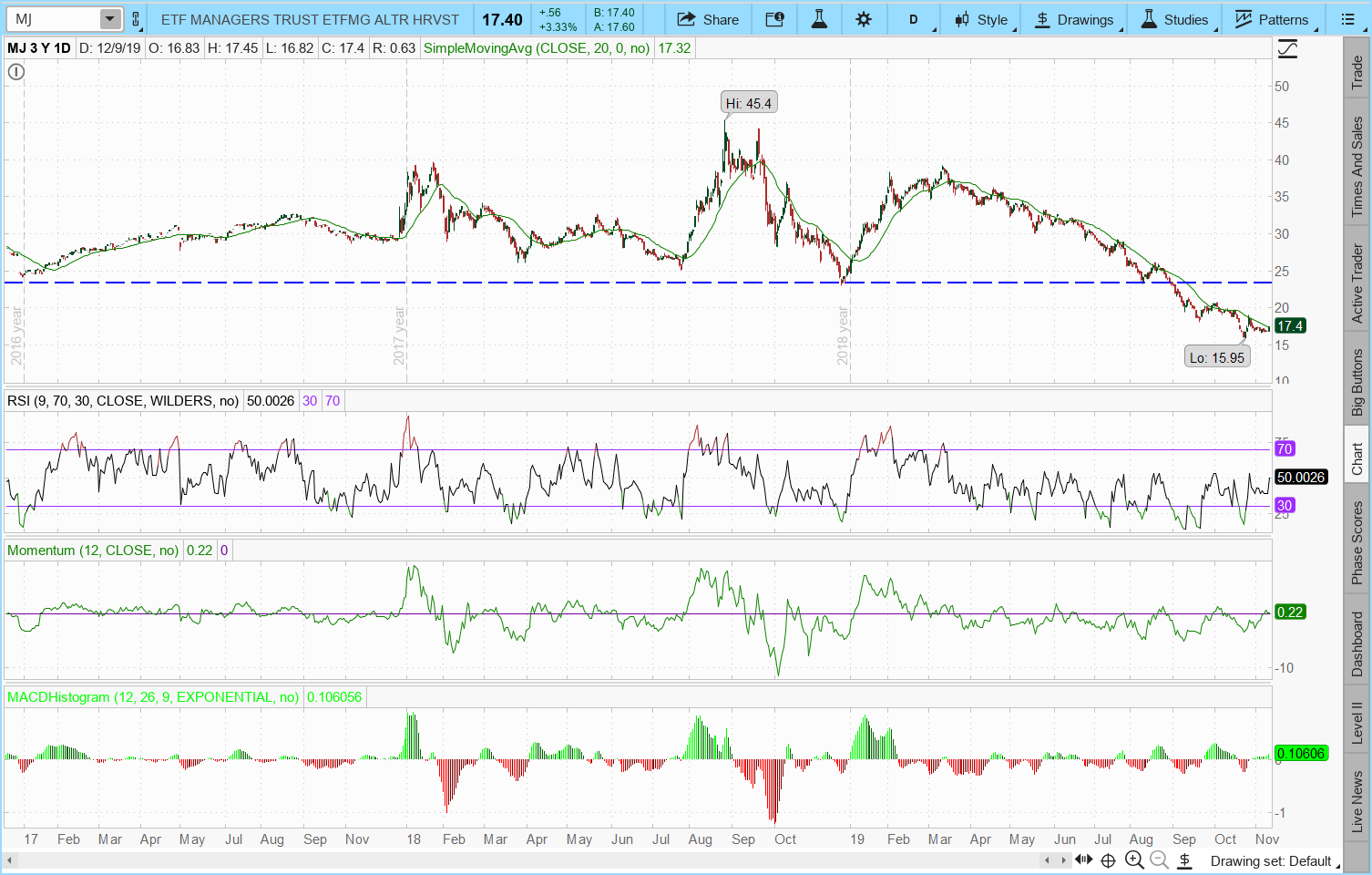Open the D timeframe dropdown

(914, 19)
